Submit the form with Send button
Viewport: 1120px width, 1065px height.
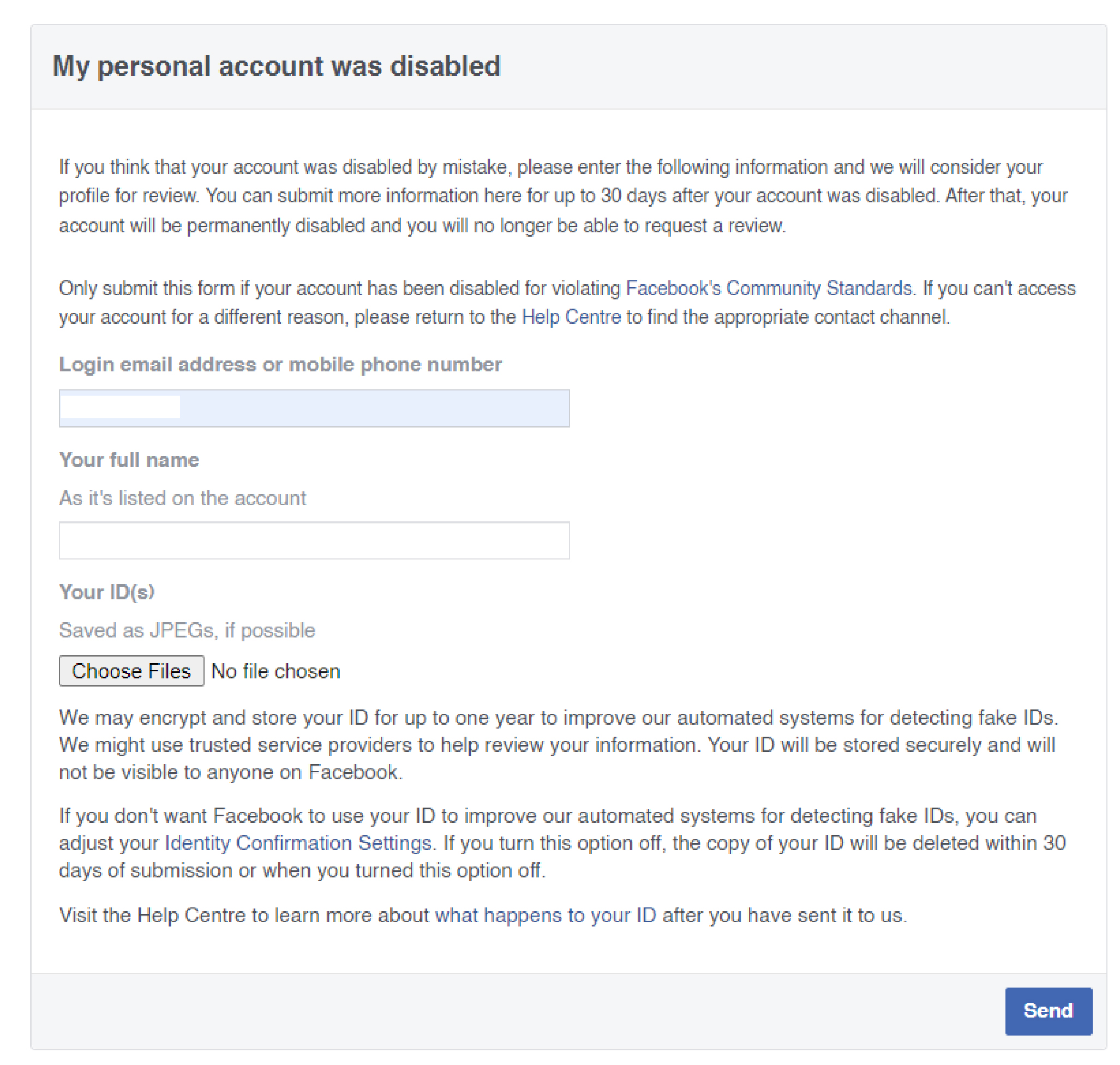pos(1048,1010)
